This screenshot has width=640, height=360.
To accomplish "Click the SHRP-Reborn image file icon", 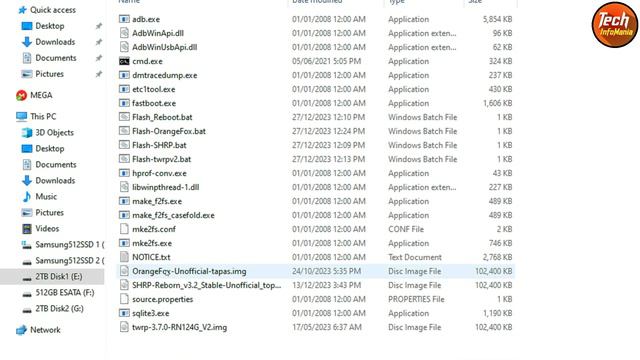I will pos(124,285).
